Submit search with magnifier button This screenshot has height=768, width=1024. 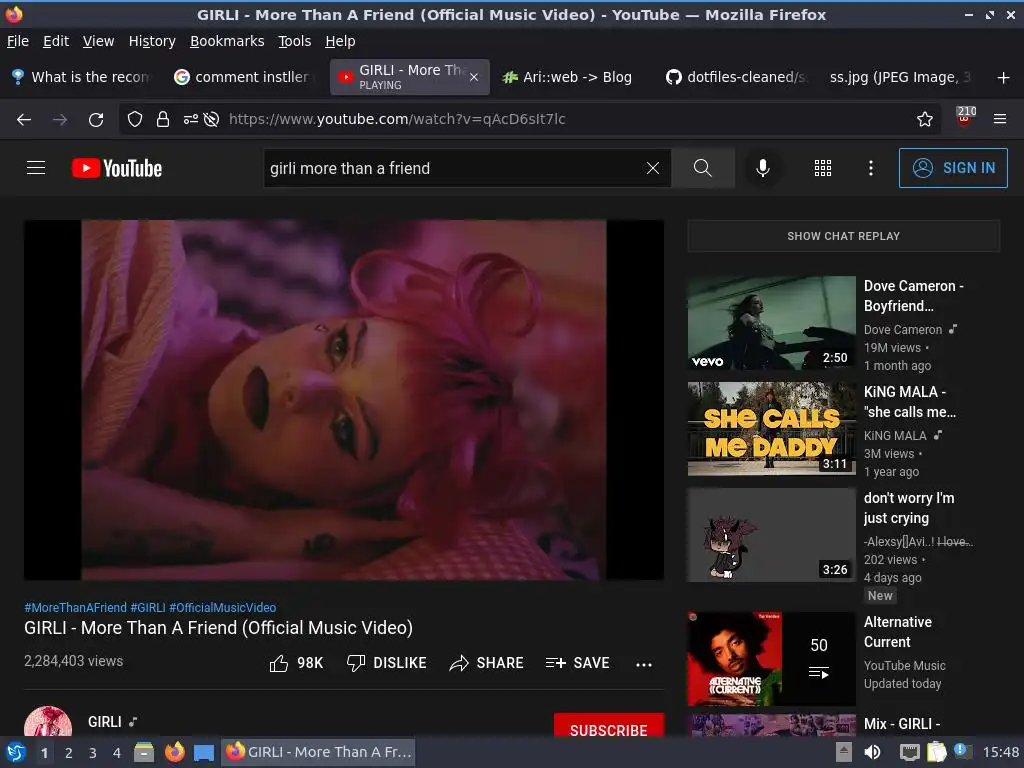click(703, 168)
